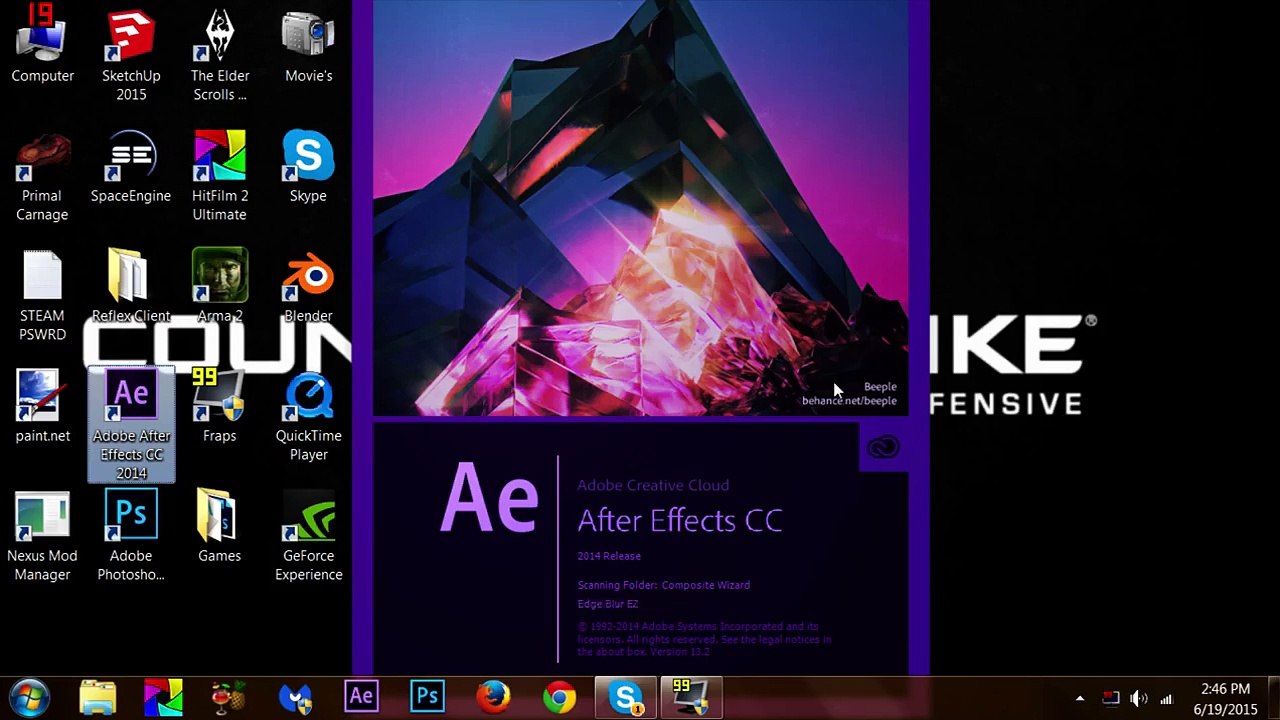Switch to Skype in the taskbar
Screen dimensions: 1280x720
(x=626, y=697)
